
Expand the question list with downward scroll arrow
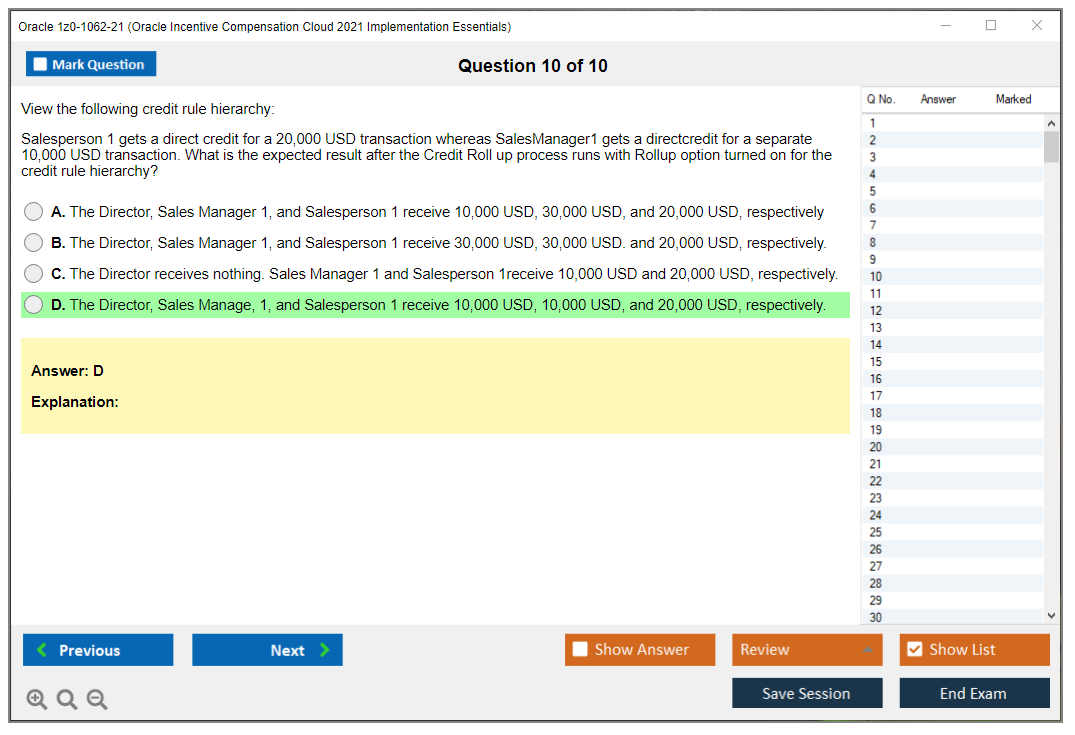tap(1051, 616)
